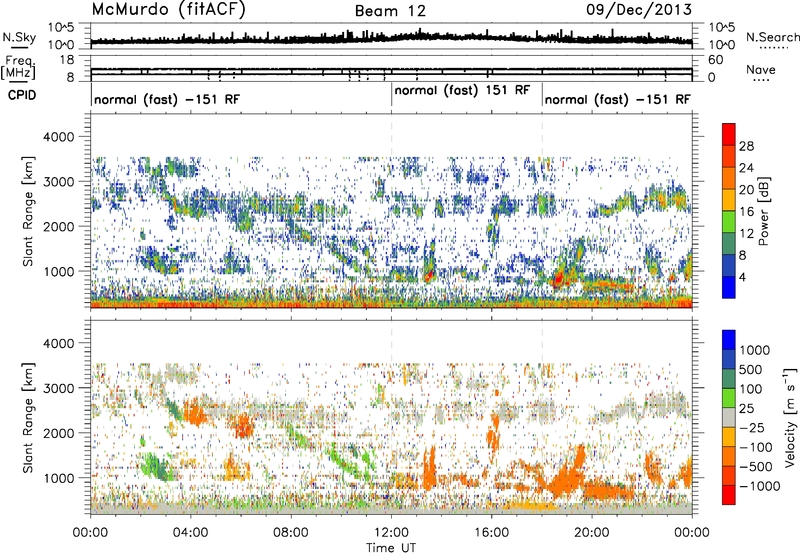Click the 'Time UT' axis title
Viewport: 800px width, 554px height.
click(x=391, y=548)
